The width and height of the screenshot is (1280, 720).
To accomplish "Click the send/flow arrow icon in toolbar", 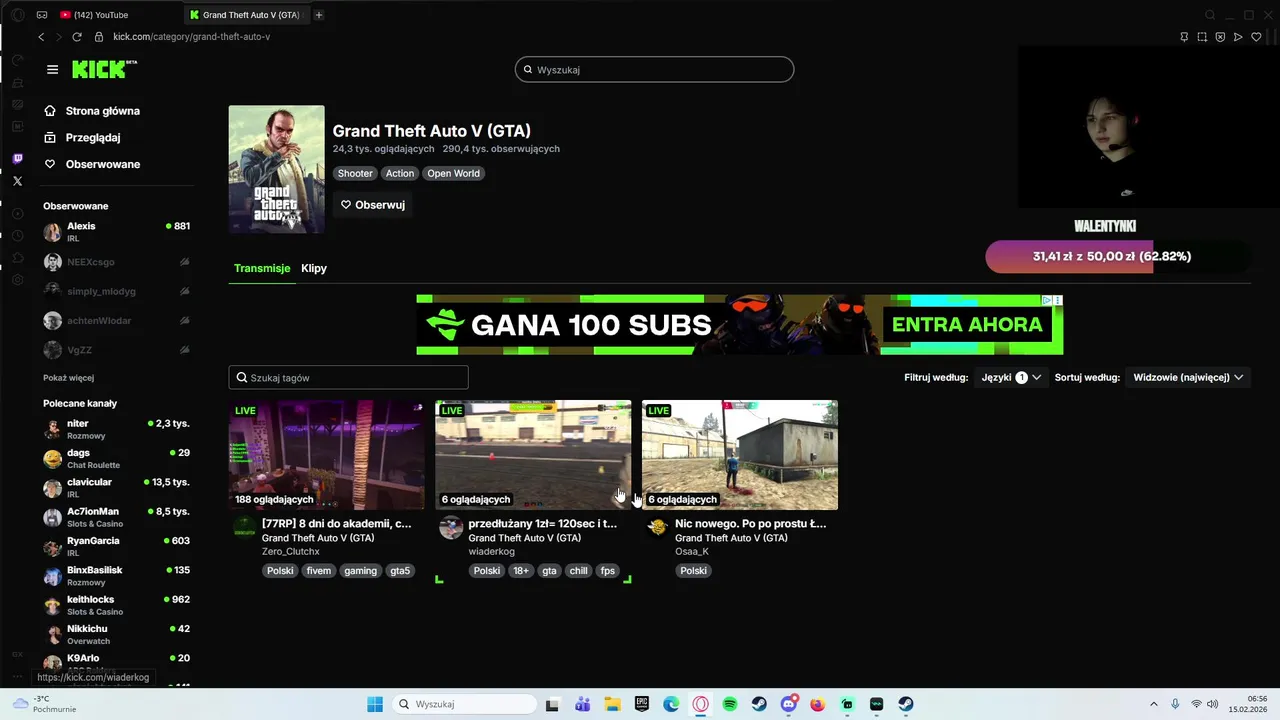I will coord(1238,37).
